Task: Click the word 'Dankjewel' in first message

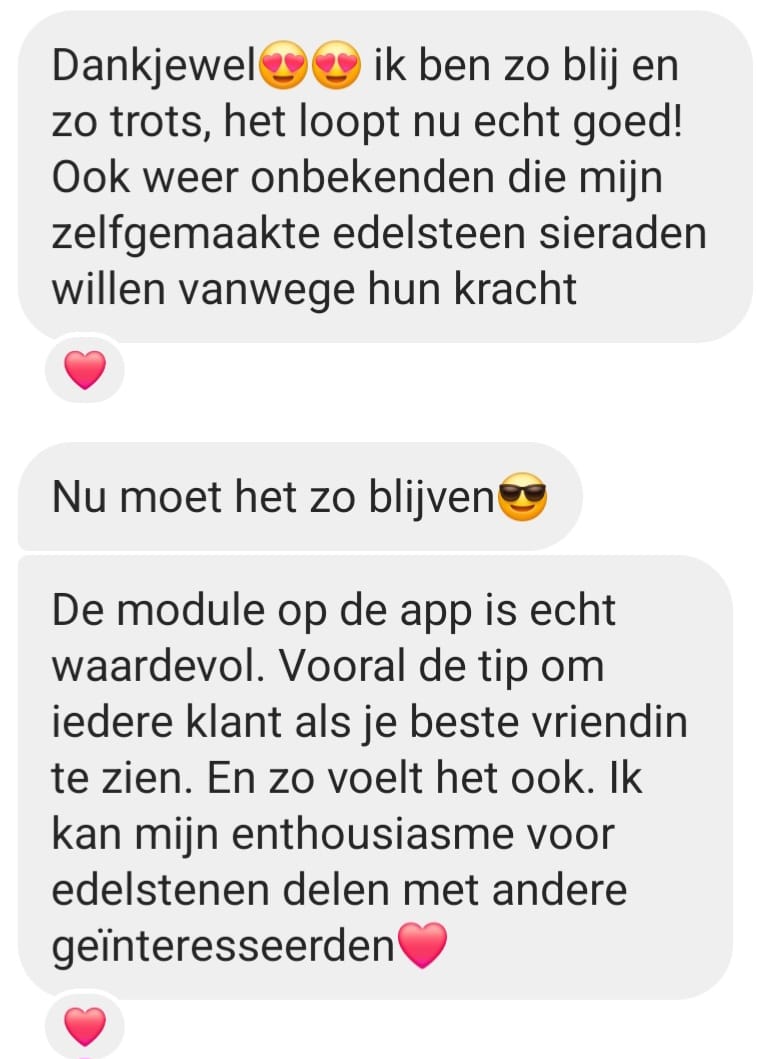Action: click(154, 67)
